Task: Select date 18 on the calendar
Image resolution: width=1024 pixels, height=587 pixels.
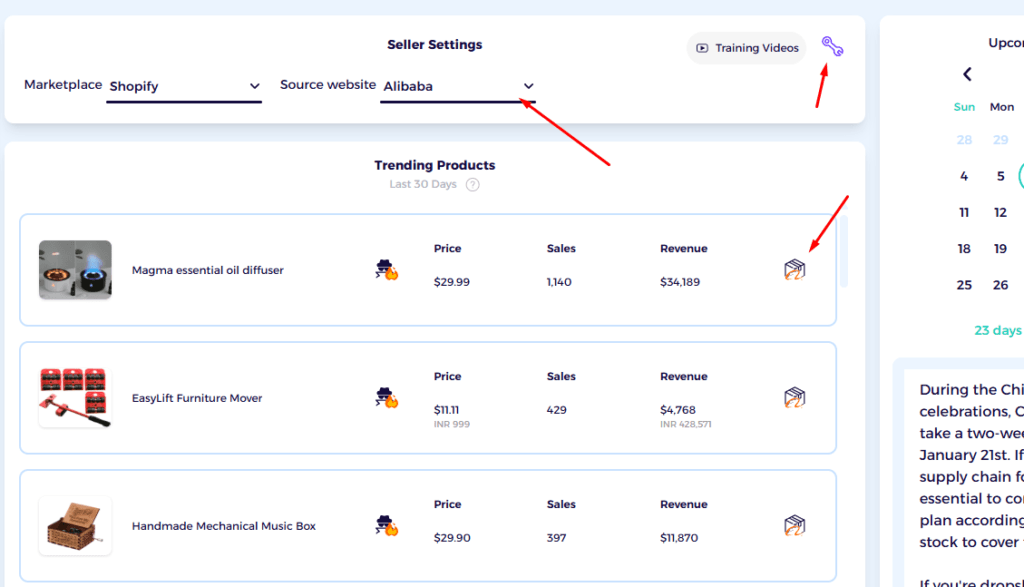Action: coord(964,248)
